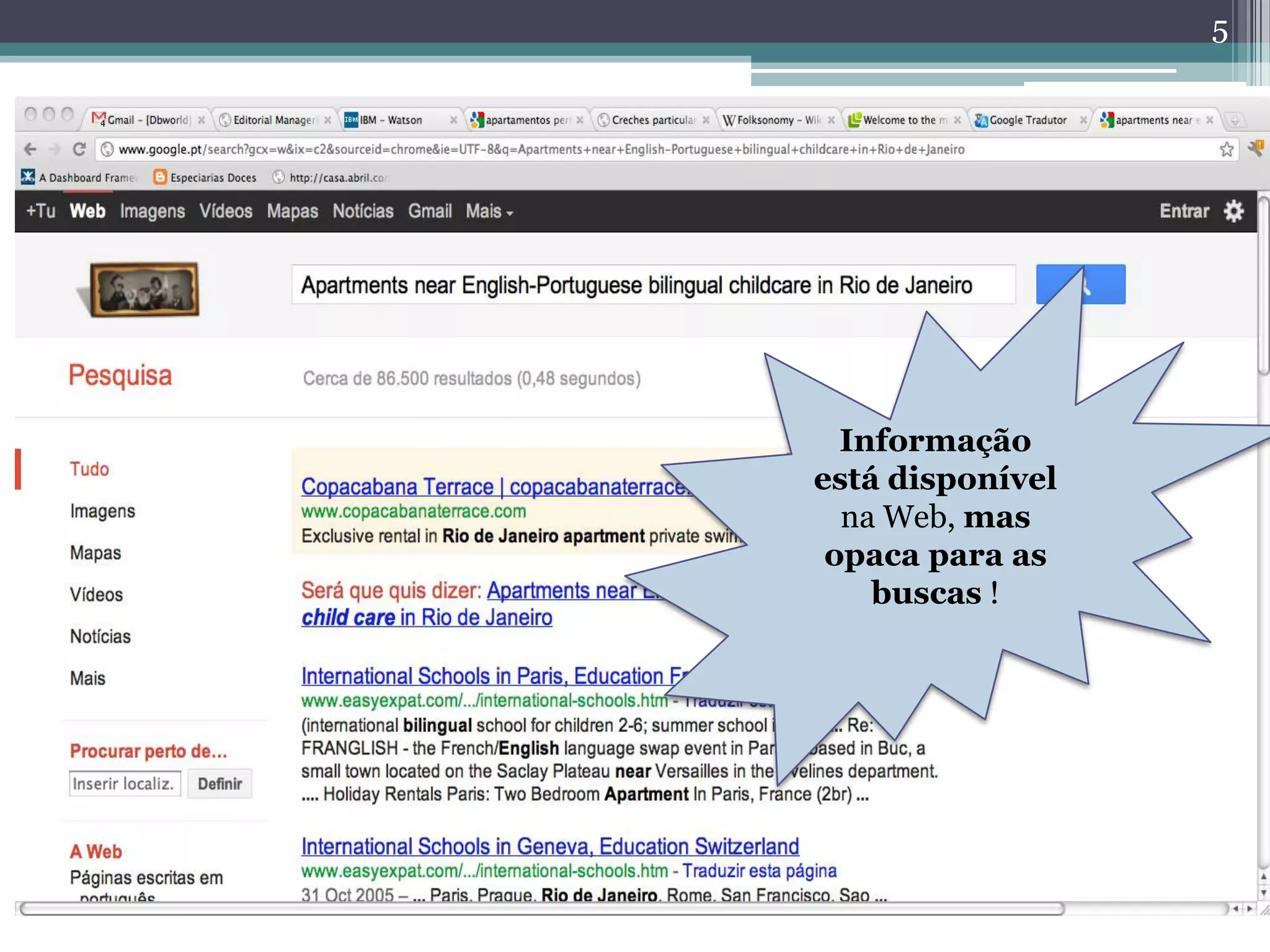Click Traduzir esta página for Geneva result
Viewport: 1270px width, 952px height.
tap(760, 871)
